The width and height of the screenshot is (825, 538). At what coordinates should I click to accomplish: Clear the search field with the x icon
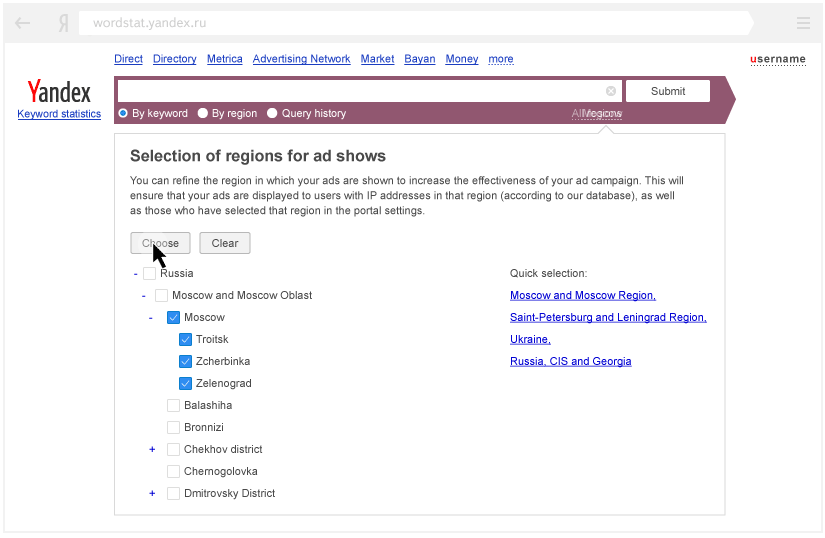[x=611, y=91]
